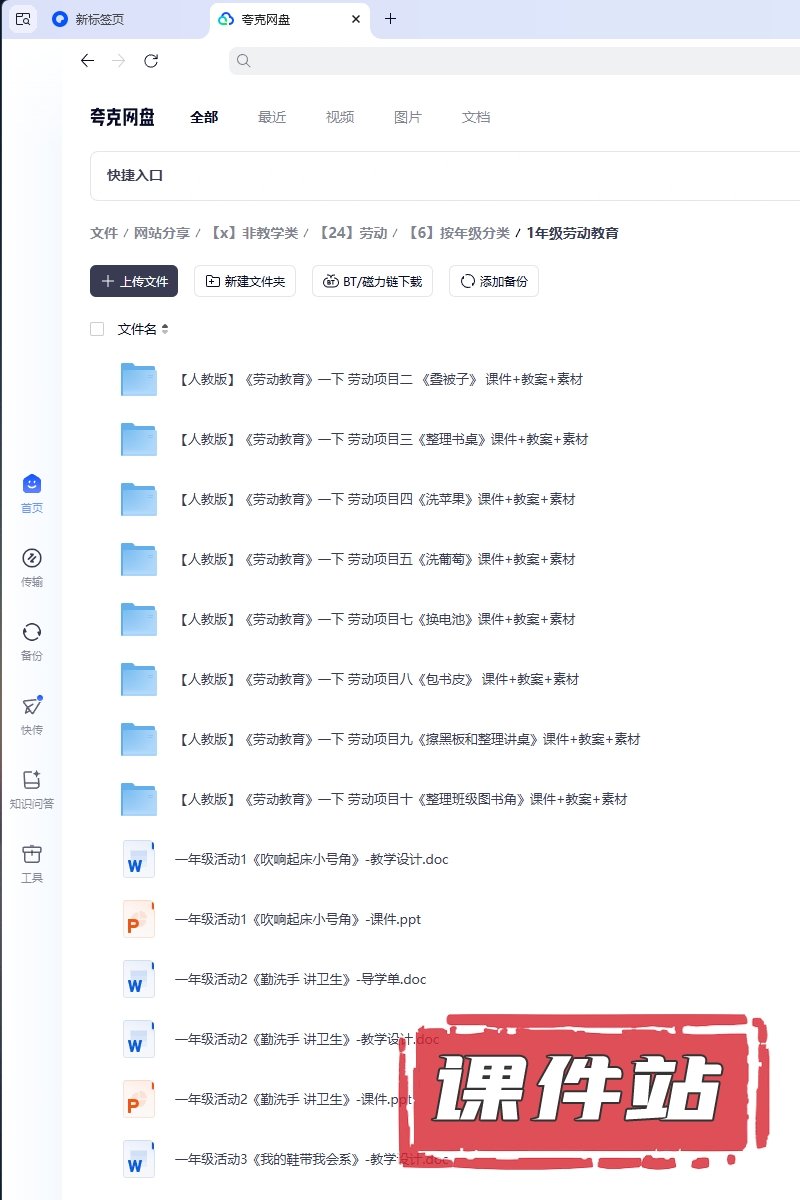Click the 上传文件 upload button
Screen dimensions: 800x1200
134,282
